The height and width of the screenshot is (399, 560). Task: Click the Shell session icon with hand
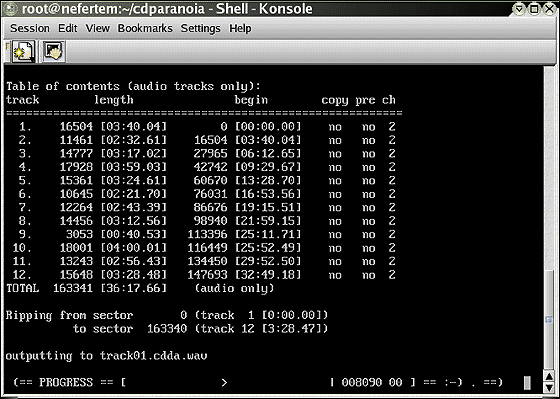[54, 51]
